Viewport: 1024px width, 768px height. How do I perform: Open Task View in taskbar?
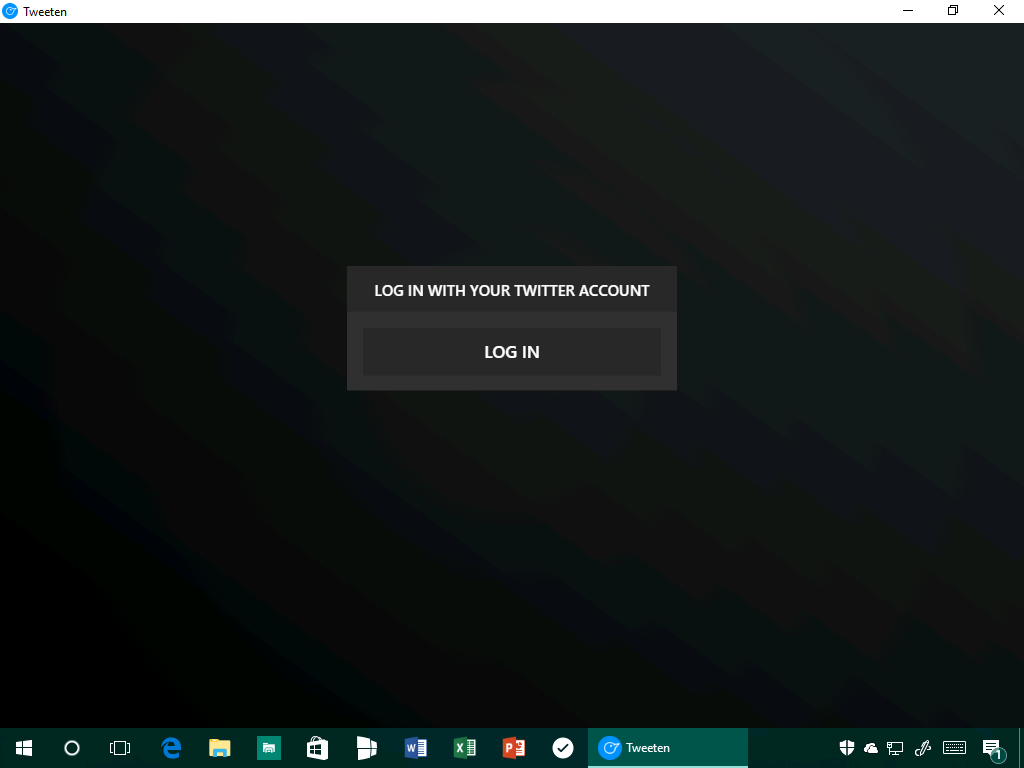pos(120,748)
